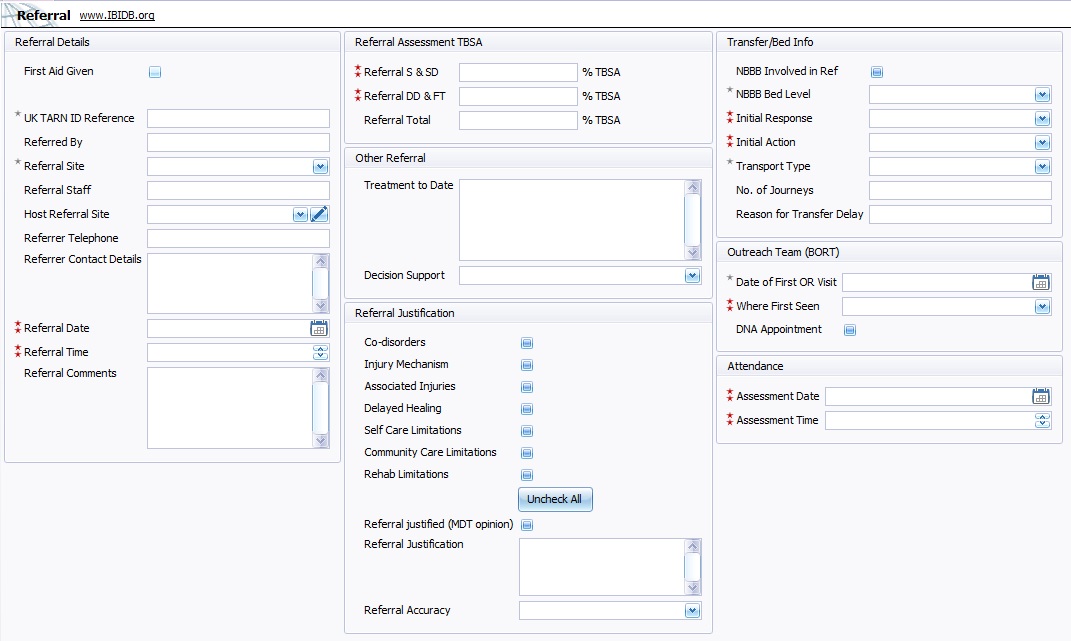Screen dimensions: 1071x641
Task: Open the Decision Support dropdown
Action: (x=692, y=275)
